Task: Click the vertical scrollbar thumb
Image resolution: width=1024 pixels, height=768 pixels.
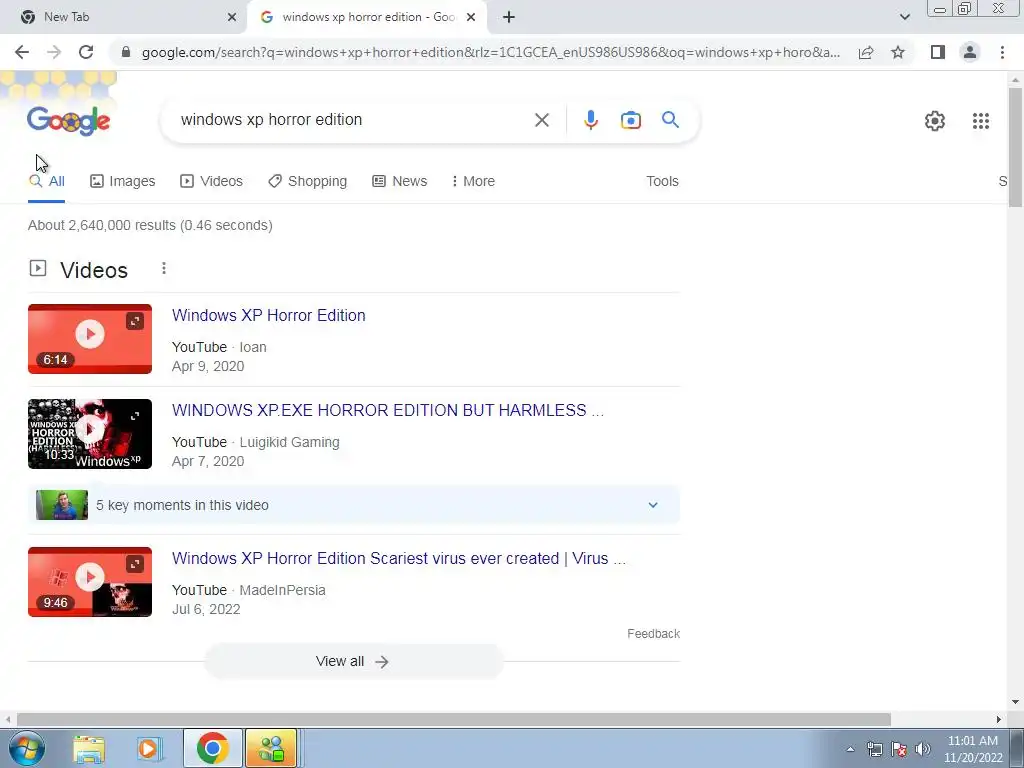Action: (1015, 147)
